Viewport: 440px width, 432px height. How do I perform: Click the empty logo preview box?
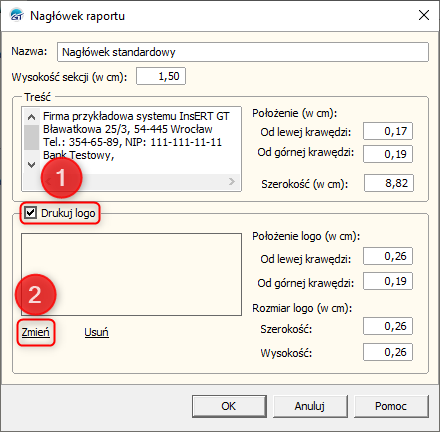click(x=131, y=274)
